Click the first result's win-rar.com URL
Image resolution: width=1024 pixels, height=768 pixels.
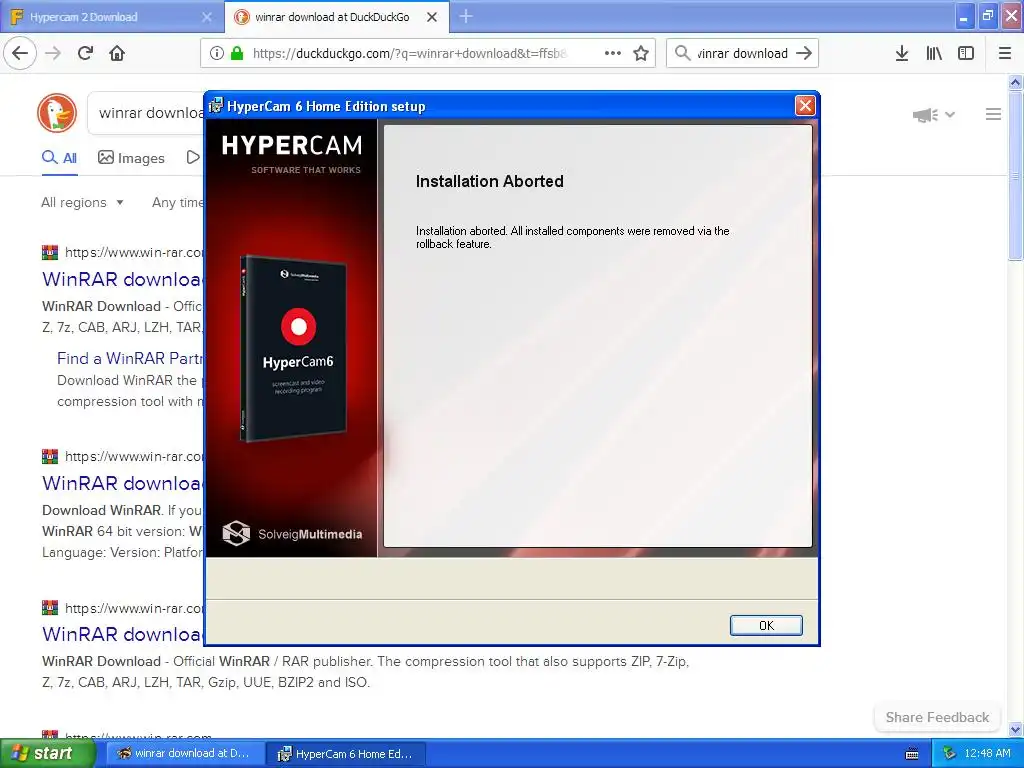[134, 252]
